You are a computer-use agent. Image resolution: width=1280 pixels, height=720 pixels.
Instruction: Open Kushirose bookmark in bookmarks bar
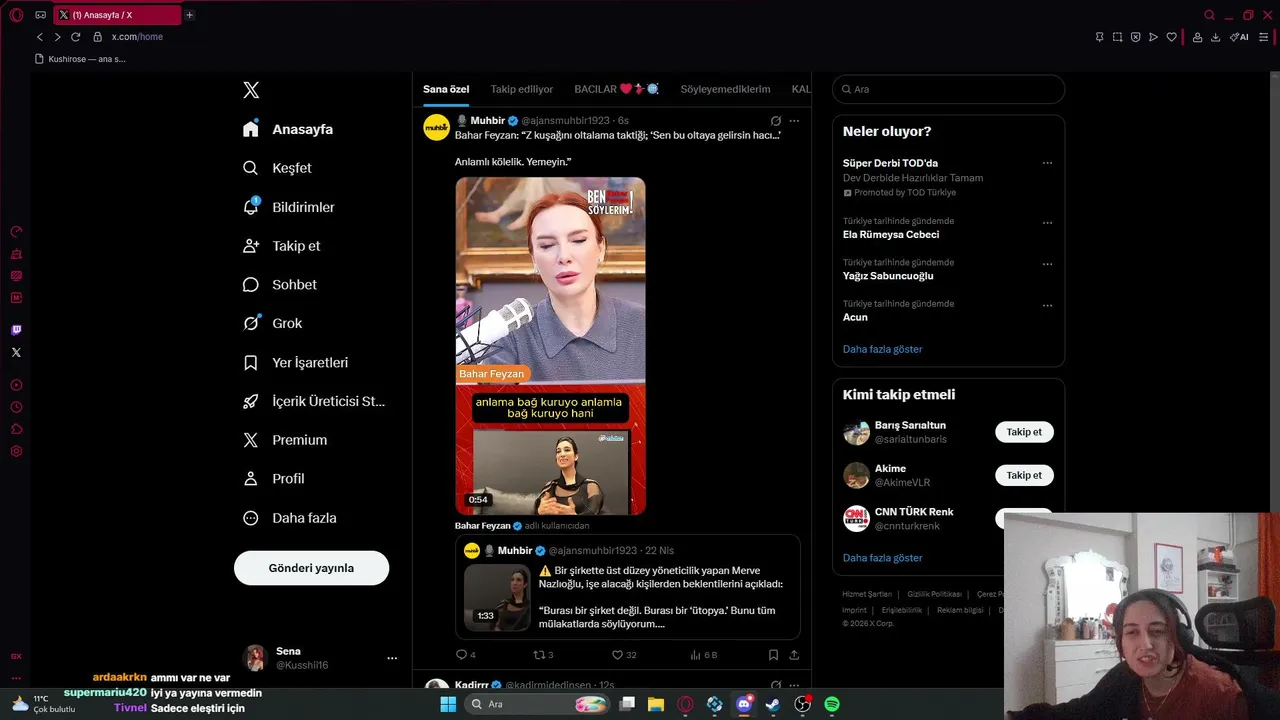click(x=80, y=59)
